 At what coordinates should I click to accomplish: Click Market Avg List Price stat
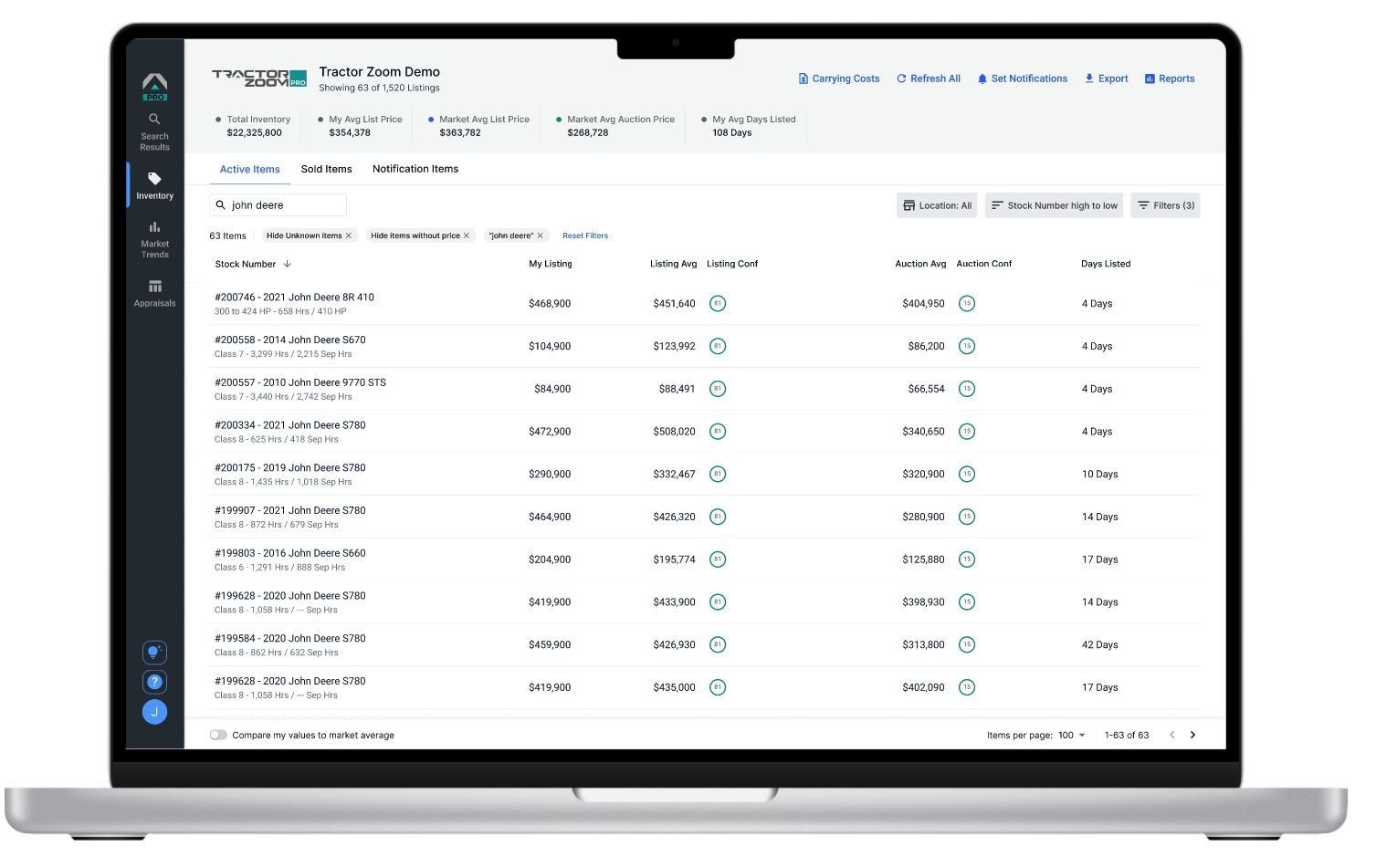tap(478, 126)
